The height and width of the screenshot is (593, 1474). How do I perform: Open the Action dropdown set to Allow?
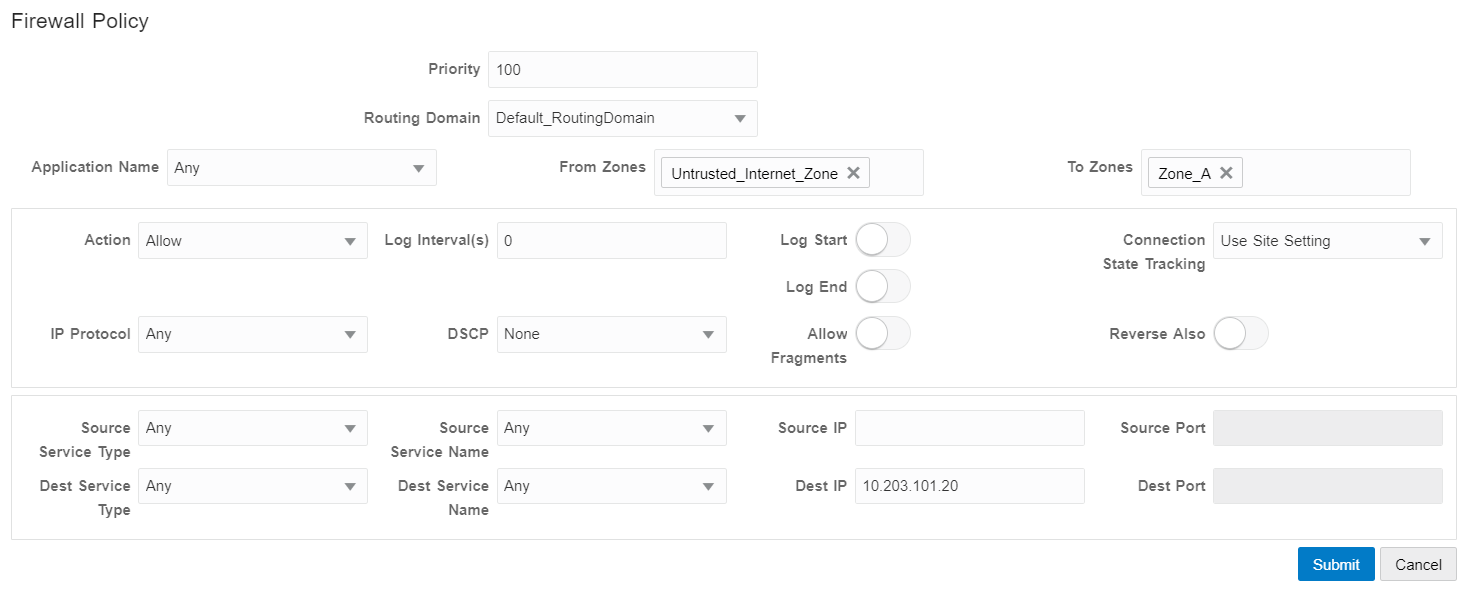252,241
